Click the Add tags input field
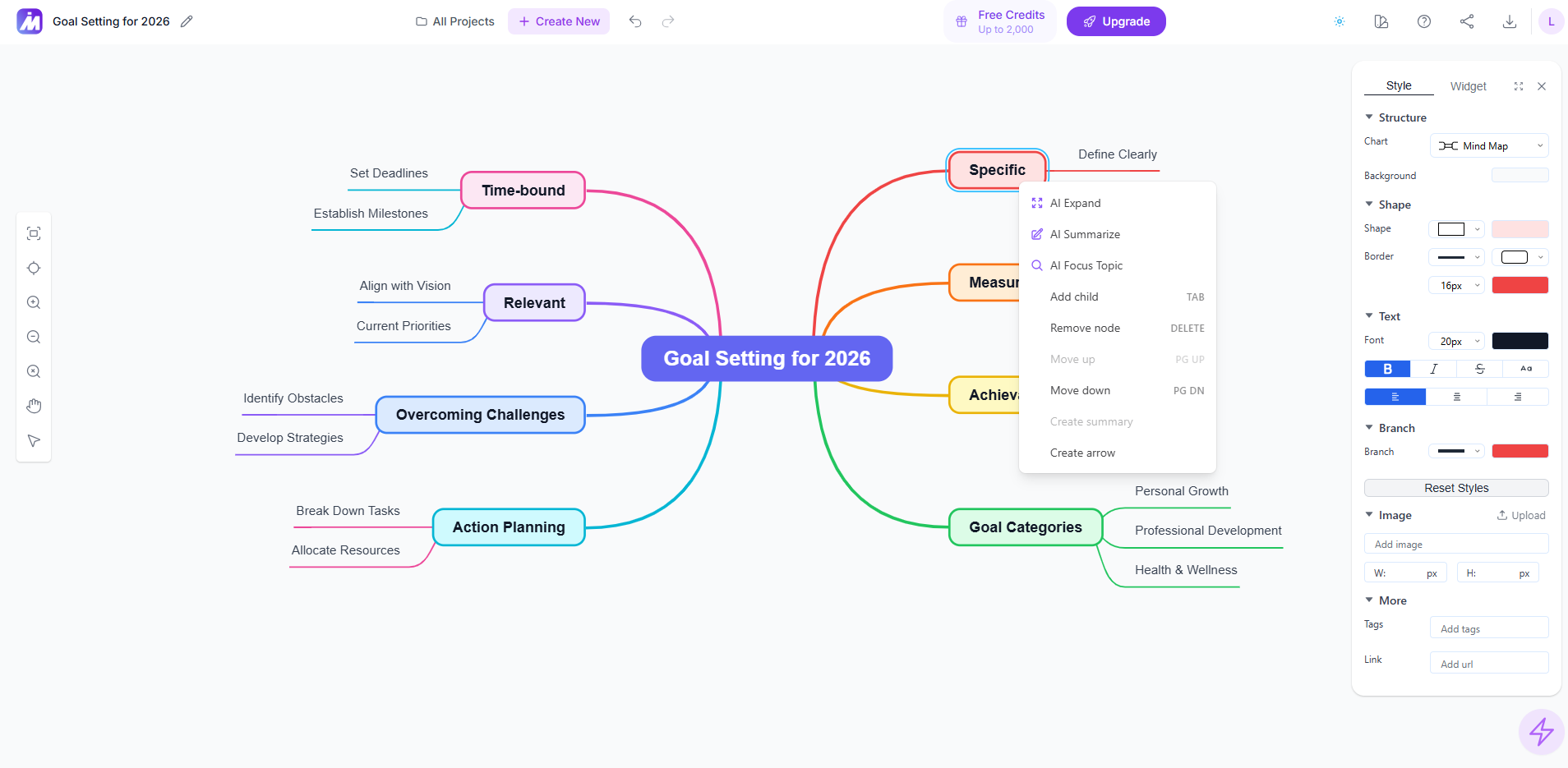This screenshot has width=1568, height=768. 1488,628
